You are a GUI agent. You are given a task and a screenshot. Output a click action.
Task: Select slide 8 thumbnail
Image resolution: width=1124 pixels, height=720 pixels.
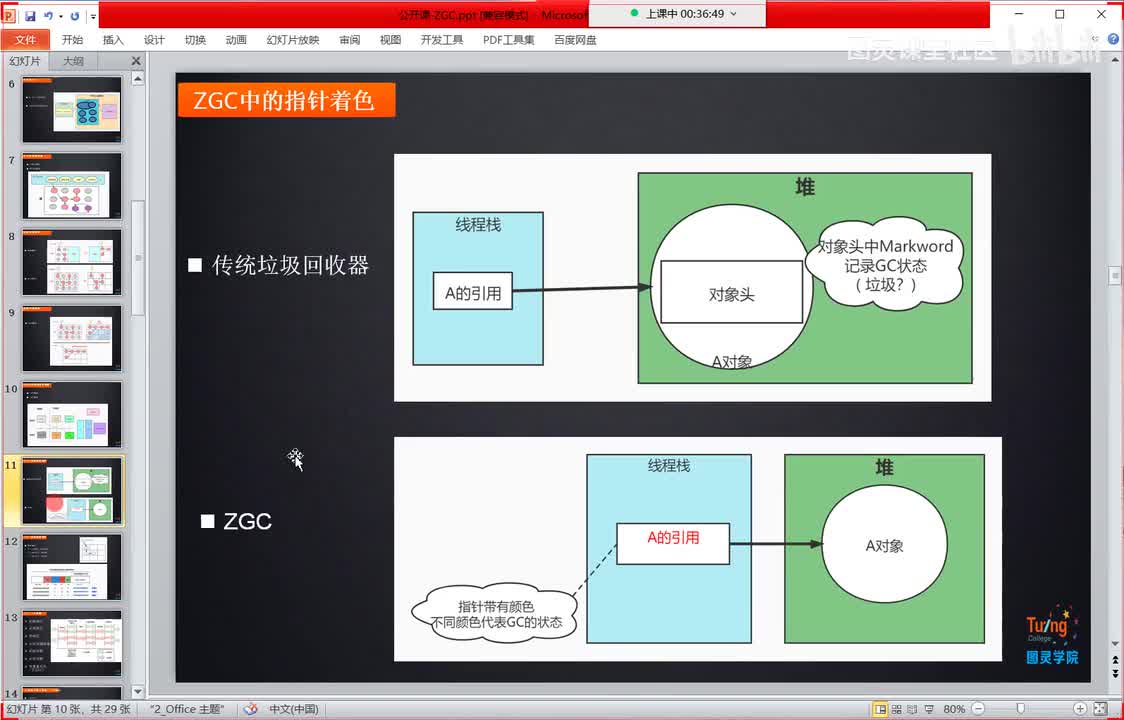tap(72, 262)
